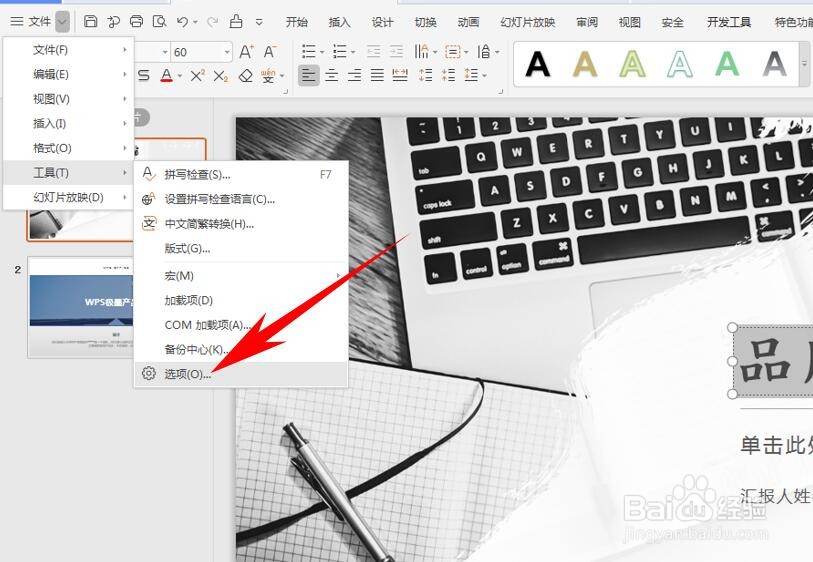Click the Redo arrow icon
Screen dimensions: 813x562
[212, 22]
